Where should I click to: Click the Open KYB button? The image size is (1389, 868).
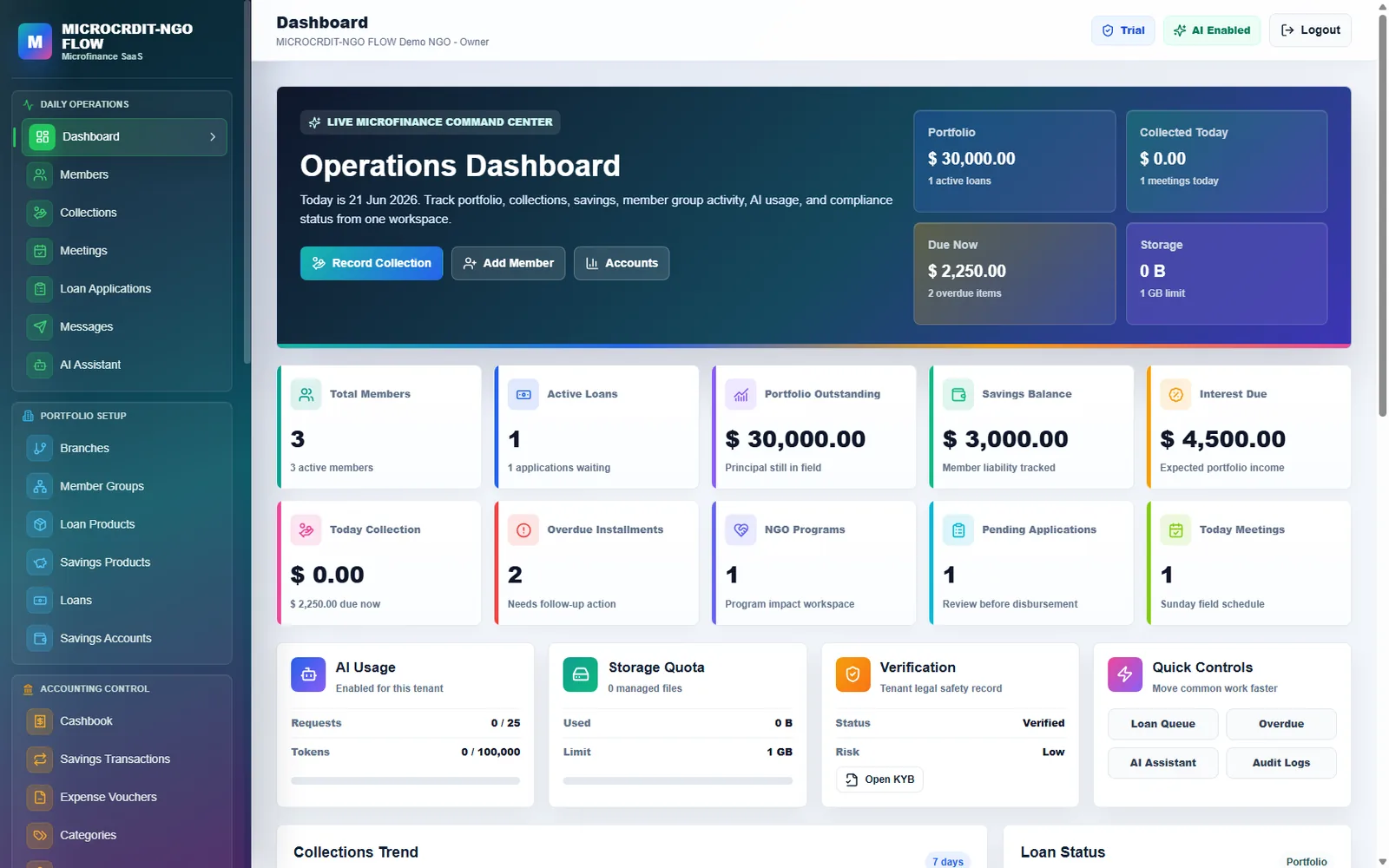tap(879, 779)
